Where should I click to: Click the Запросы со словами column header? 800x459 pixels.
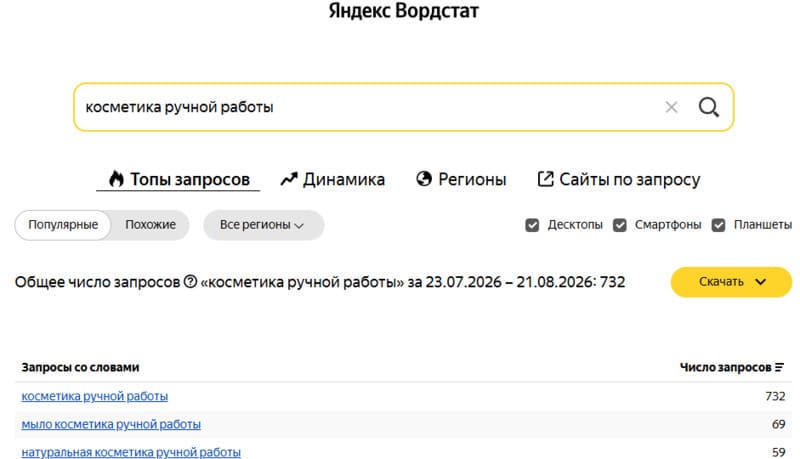pyautogui.click(x=80, y=367)
